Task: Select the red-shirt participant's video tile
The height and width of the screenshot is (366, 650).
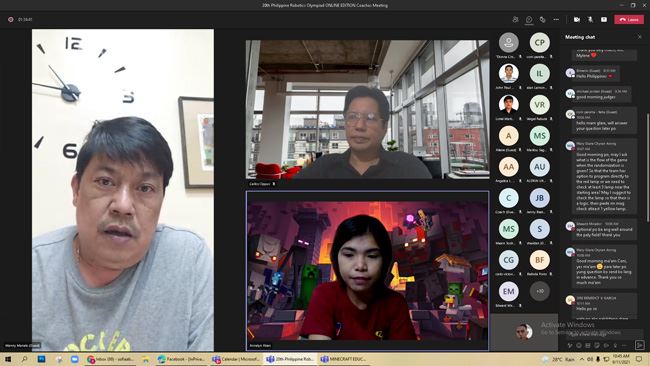Action: (367, 271)
